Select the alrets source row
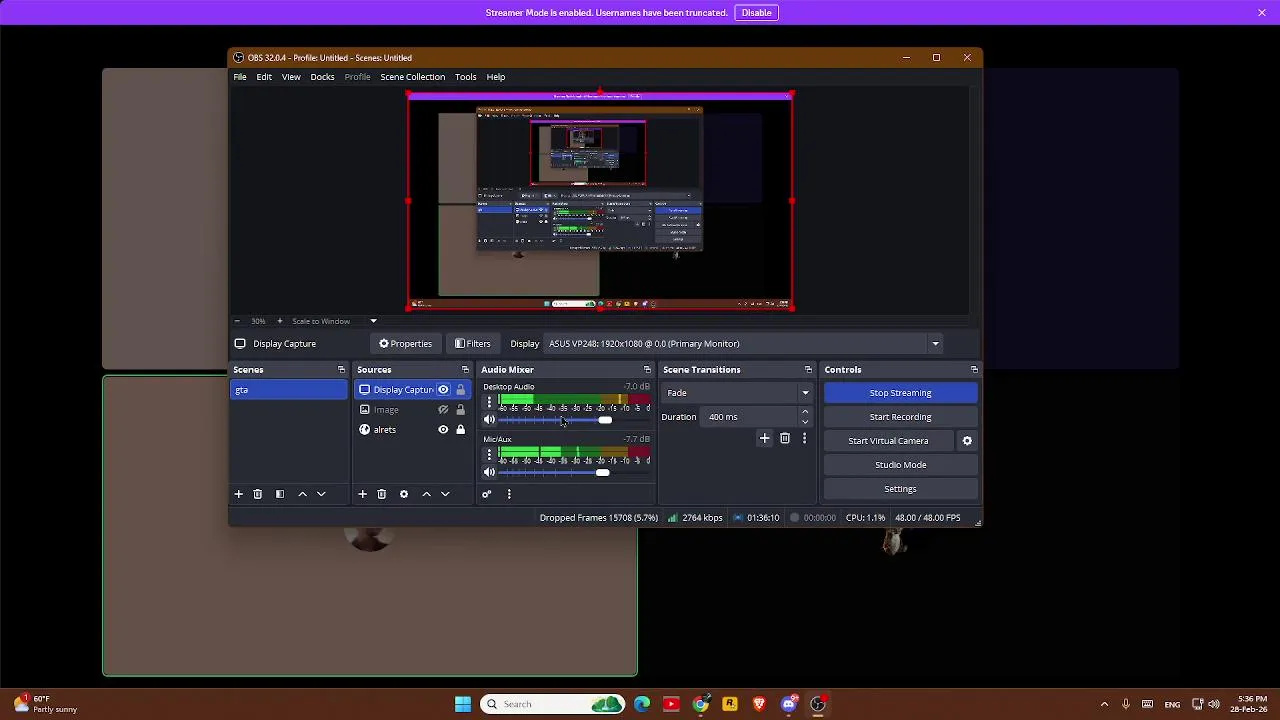Screen dimensions: 1280x720 pos(412,430)
